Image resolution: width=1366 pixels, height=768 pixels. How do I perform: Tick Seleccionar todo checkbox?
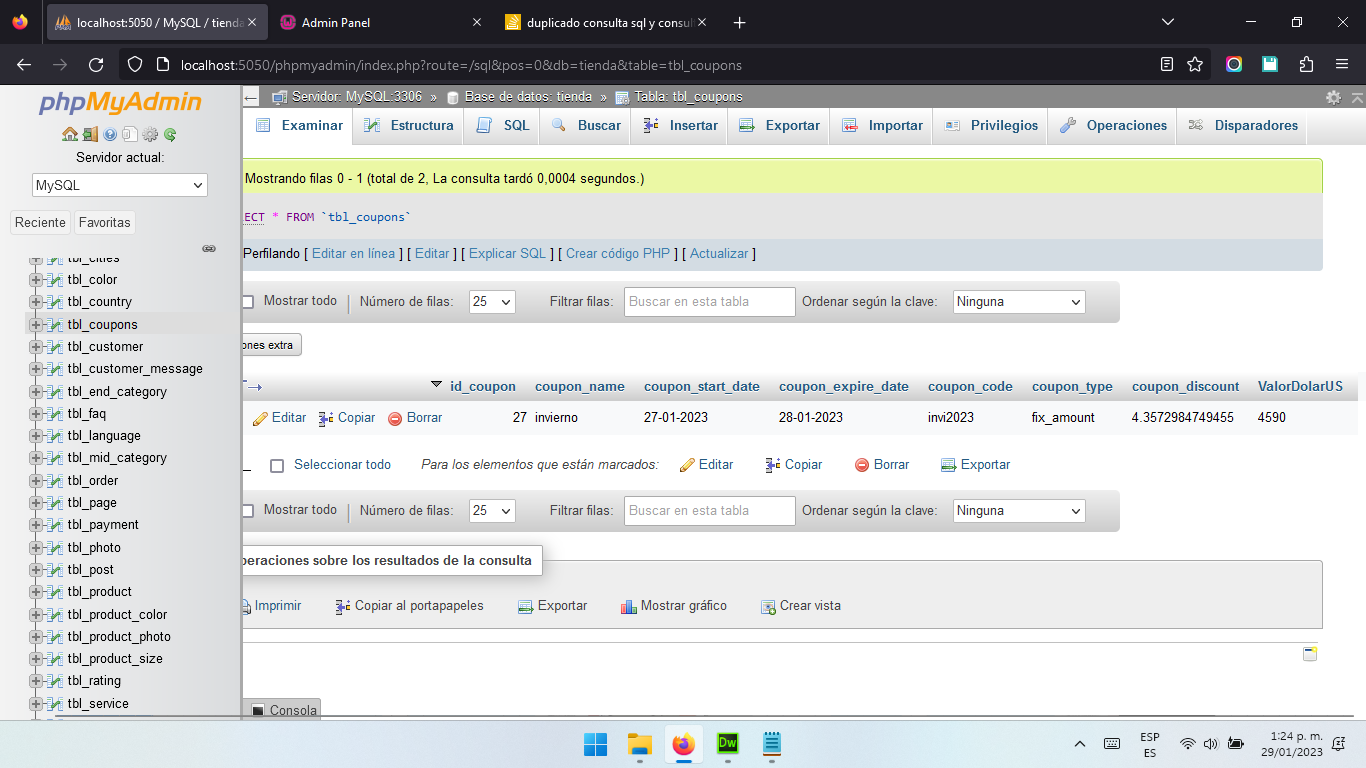(277, 465)
